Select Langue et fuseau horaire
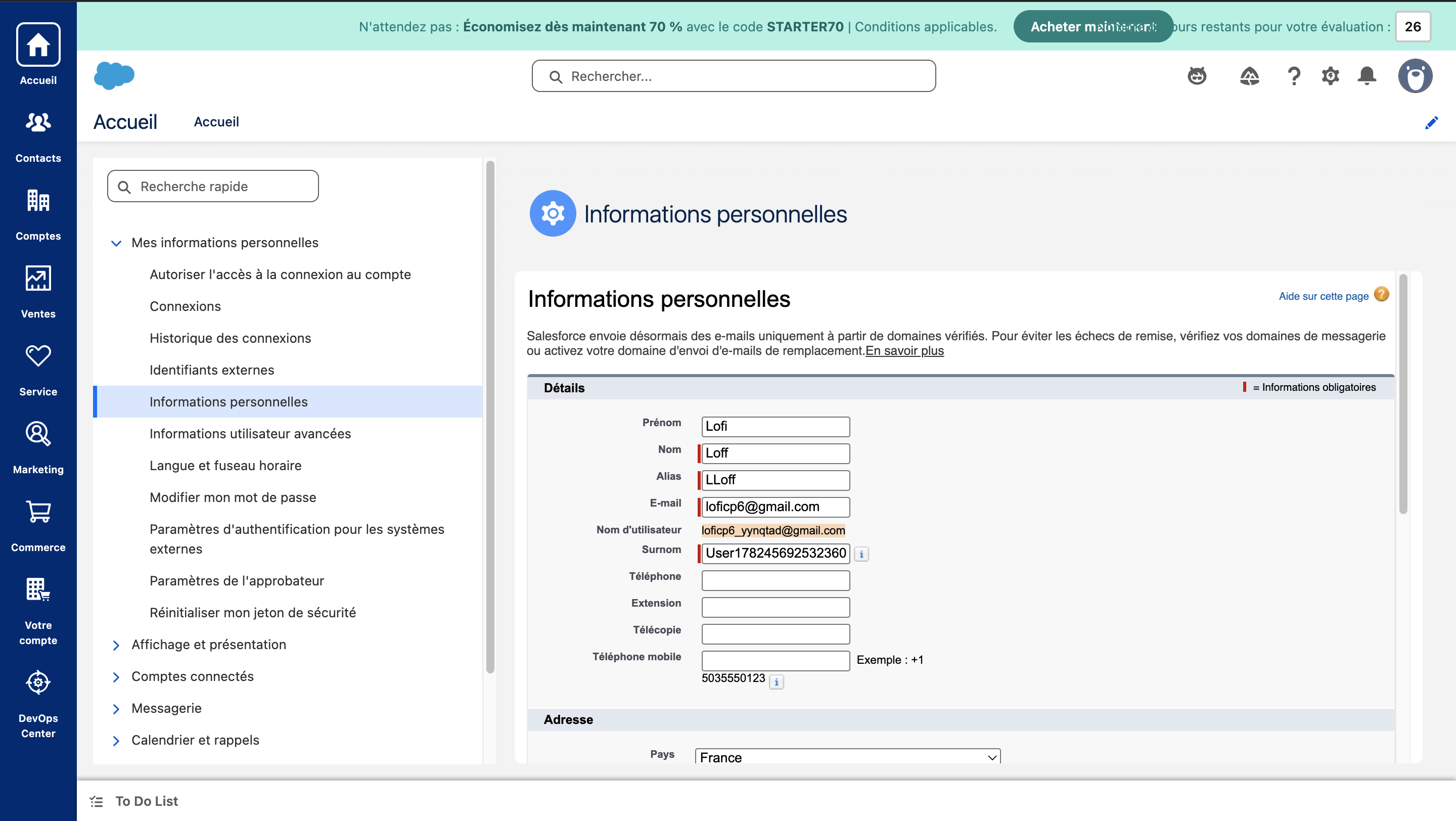The height and width of the screenshot is (821, 1456). click(x=225, y=466)
